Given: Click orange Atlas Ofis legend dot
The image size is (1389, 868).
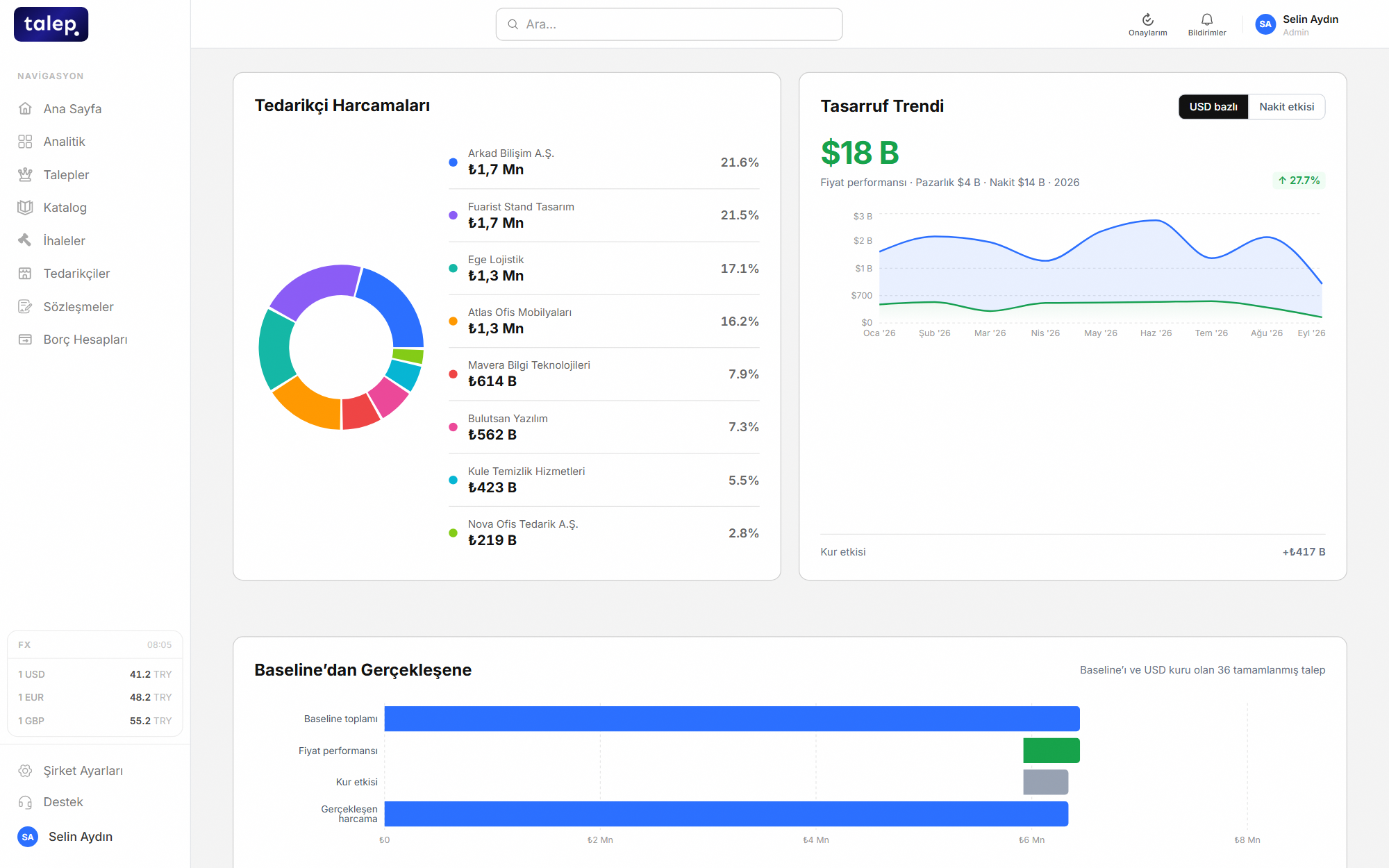Looking at the screenshot, I should (x=453, y=322).
